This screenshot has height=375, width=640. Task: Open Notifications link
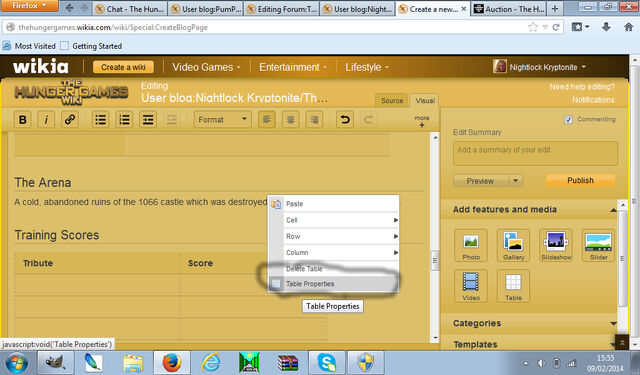click(593, 100)
